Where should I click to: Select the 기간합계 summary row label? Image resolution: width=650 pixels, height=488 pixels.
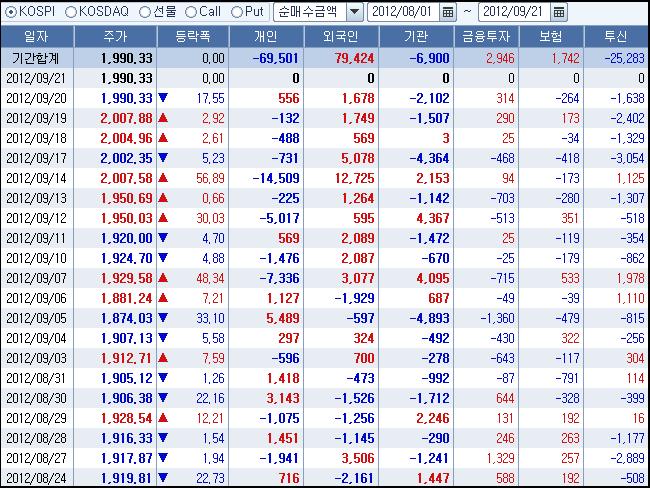[36, 58]
